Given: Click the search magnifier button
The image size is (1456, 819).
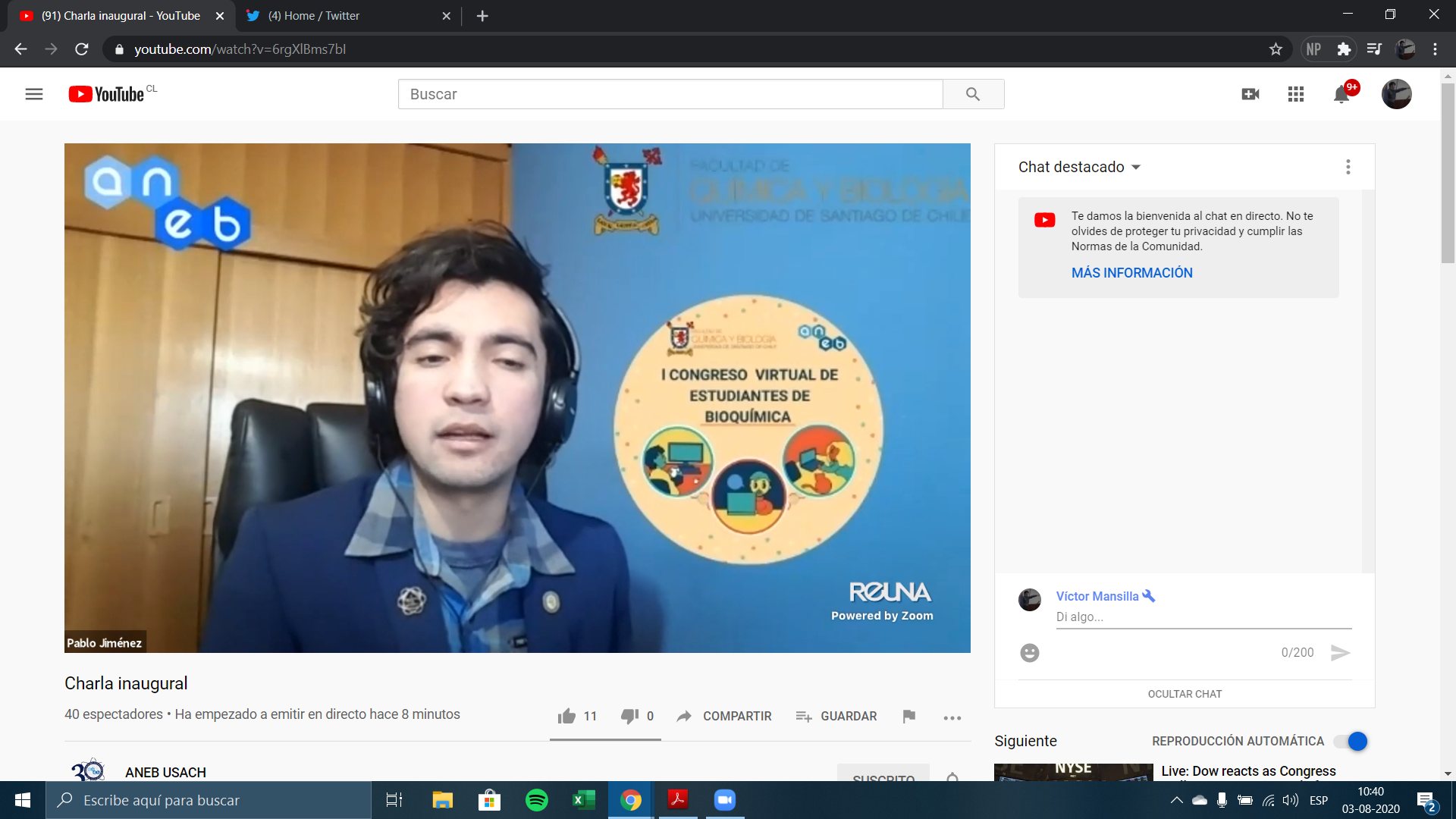Looking at the screenshot, I should tap(973, 94).
